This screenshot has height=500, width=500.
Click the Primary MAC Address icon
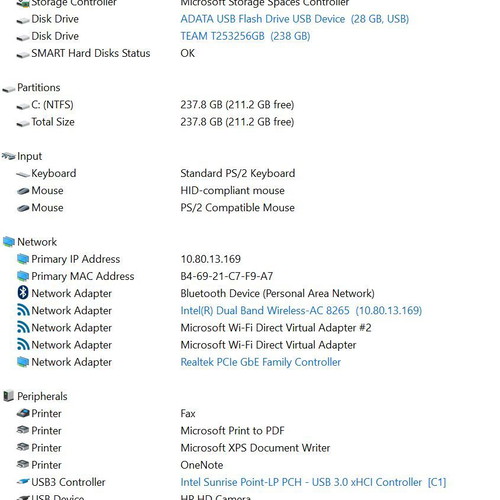coord(23,276)
